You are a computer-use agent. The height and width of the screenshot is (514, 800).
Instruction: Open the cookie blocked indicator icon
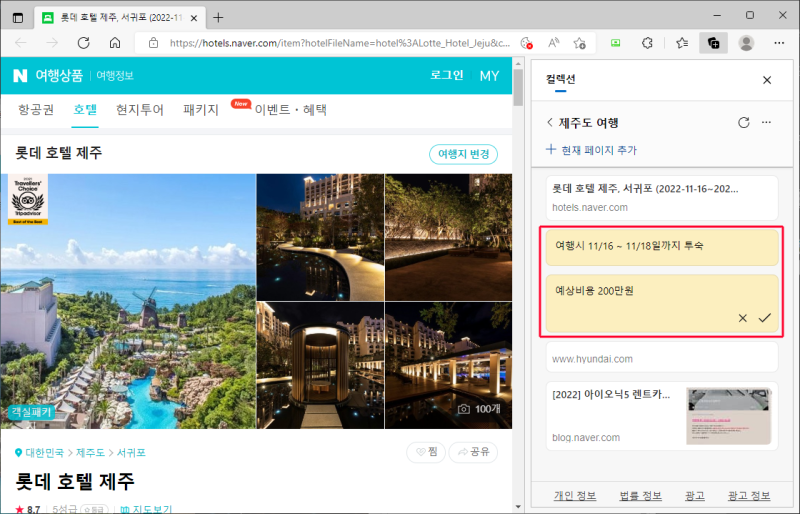[x=527, y=43]
